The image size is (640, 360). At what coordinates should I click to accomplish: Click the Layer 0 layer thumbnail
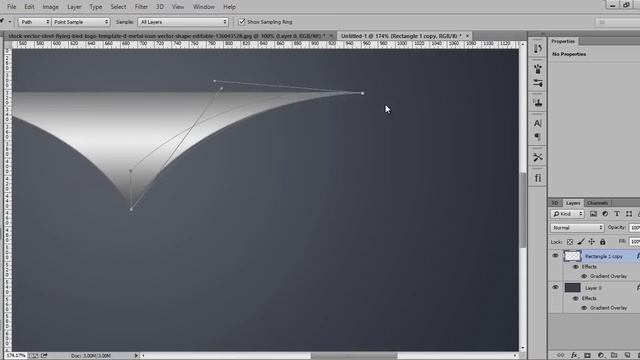[572, 288]
